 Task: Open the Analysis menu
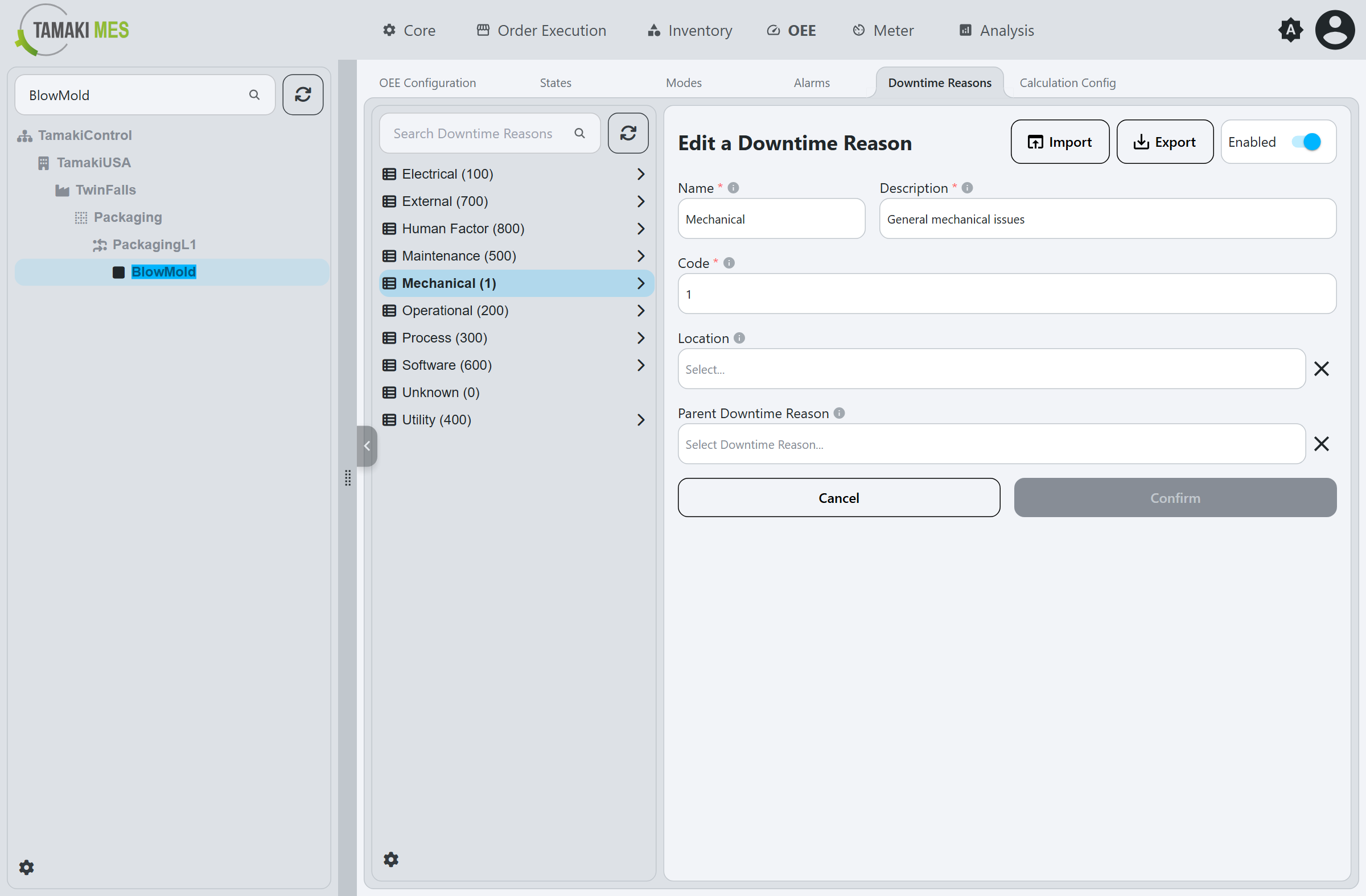[997, 30]
